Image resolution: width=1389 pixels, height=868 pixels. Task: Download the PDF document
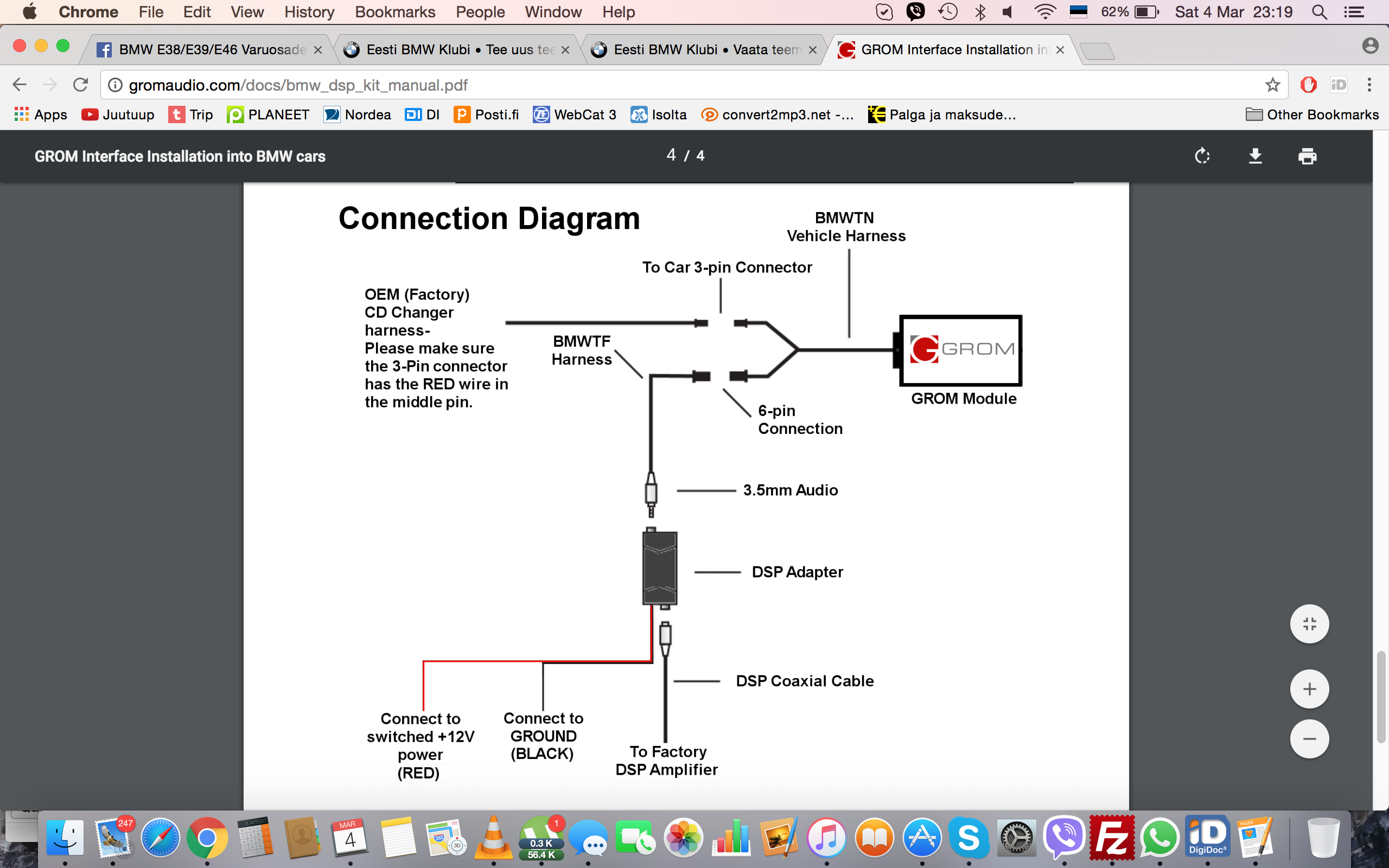[x=1256, y=156]
